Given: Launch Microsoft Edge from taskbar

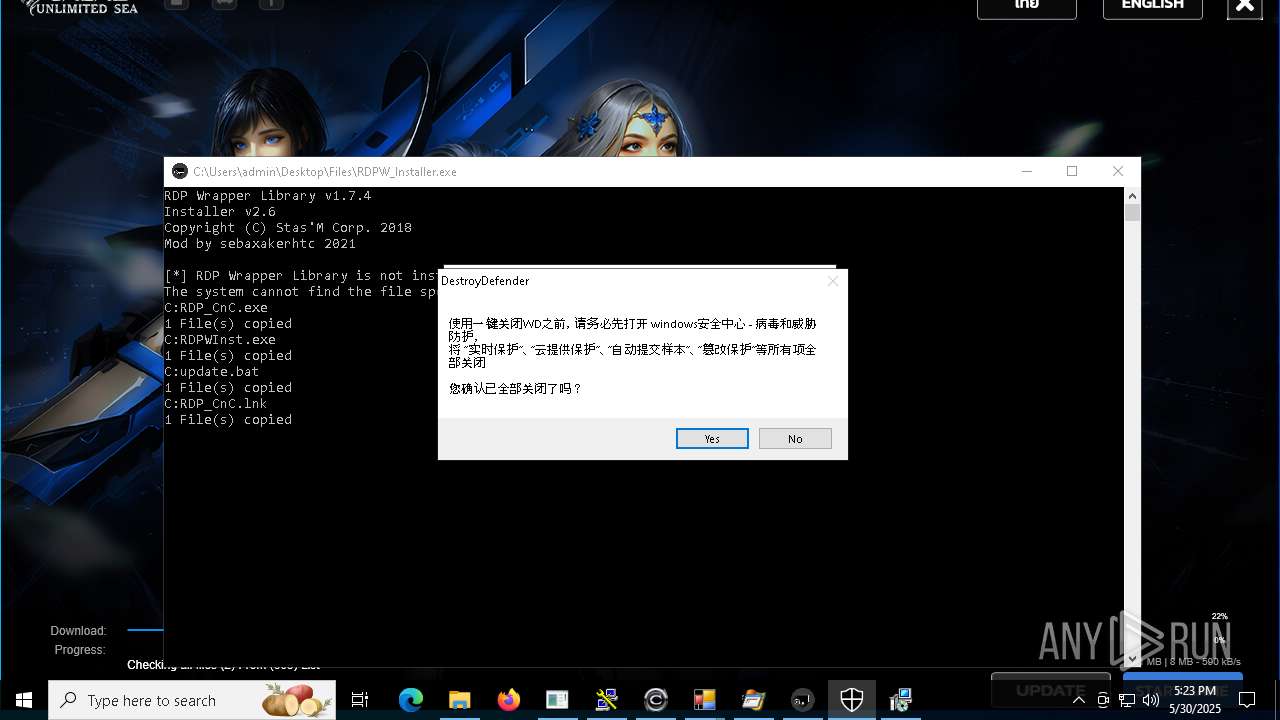Looking at the screenshot, I should click(x=410, y=700).
